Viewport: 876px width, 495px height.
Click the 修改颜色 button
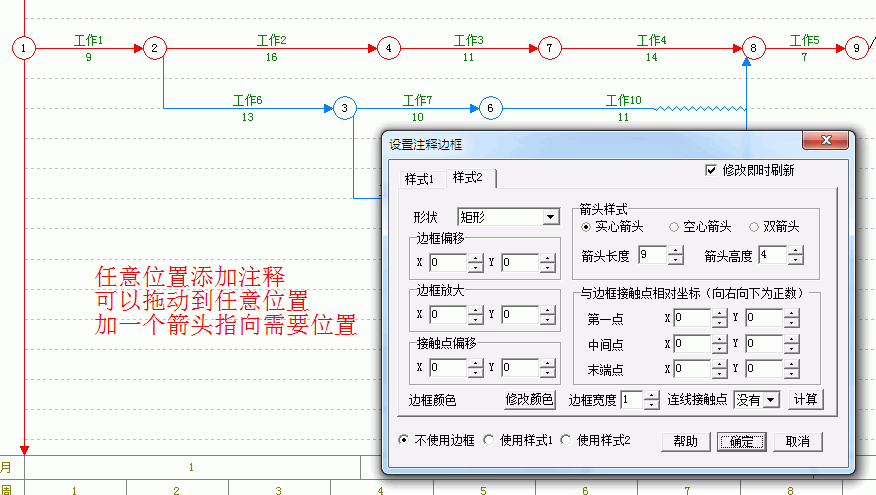(x=529, y=399)
